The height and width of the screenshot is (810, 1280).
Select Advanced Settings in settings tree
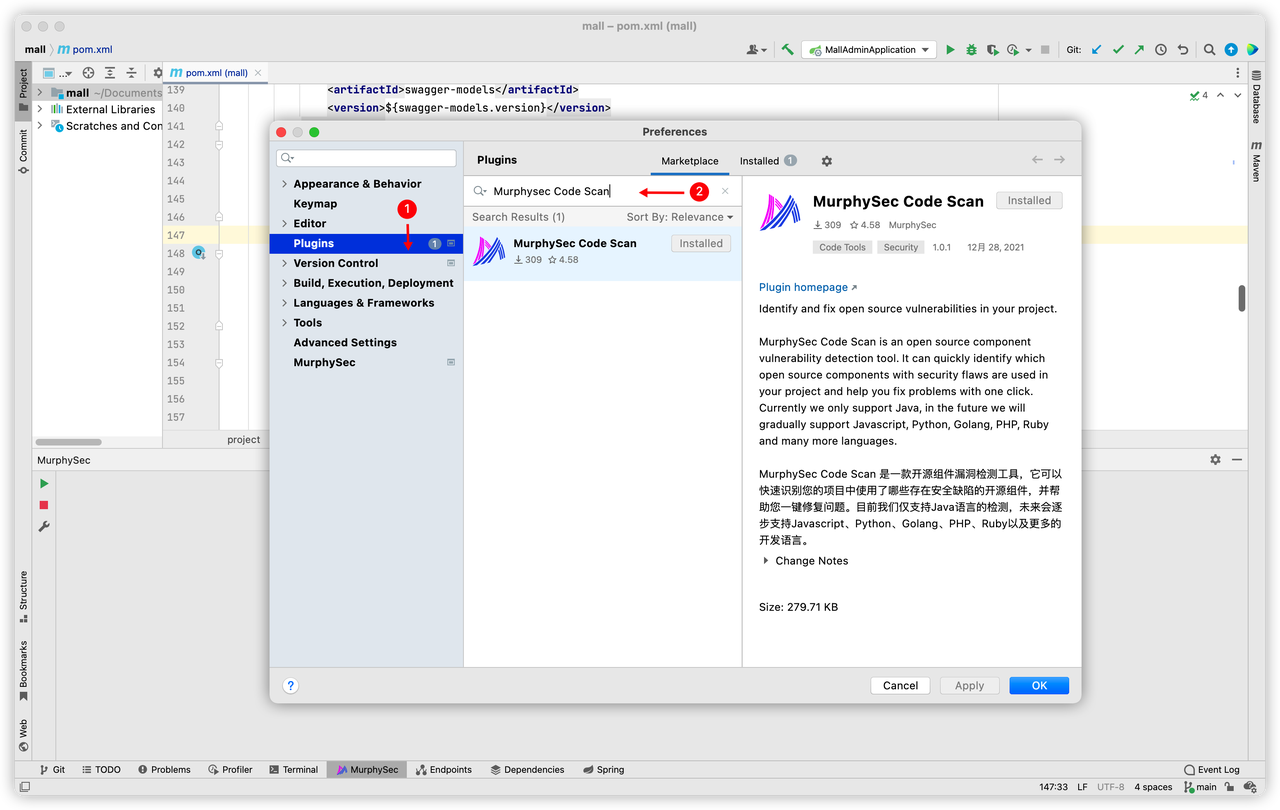coord(345,343)
